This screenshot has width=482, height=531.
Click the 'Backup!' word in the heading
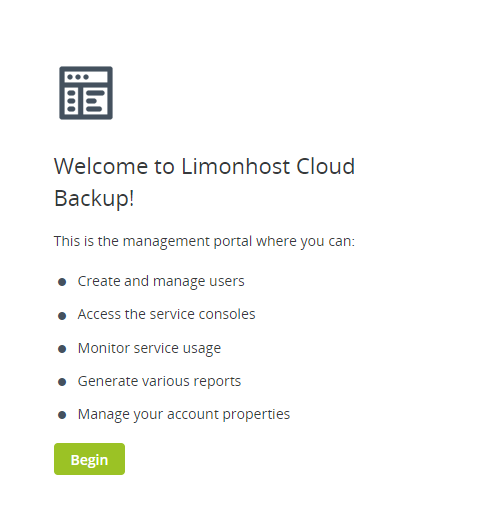(94, 198)
